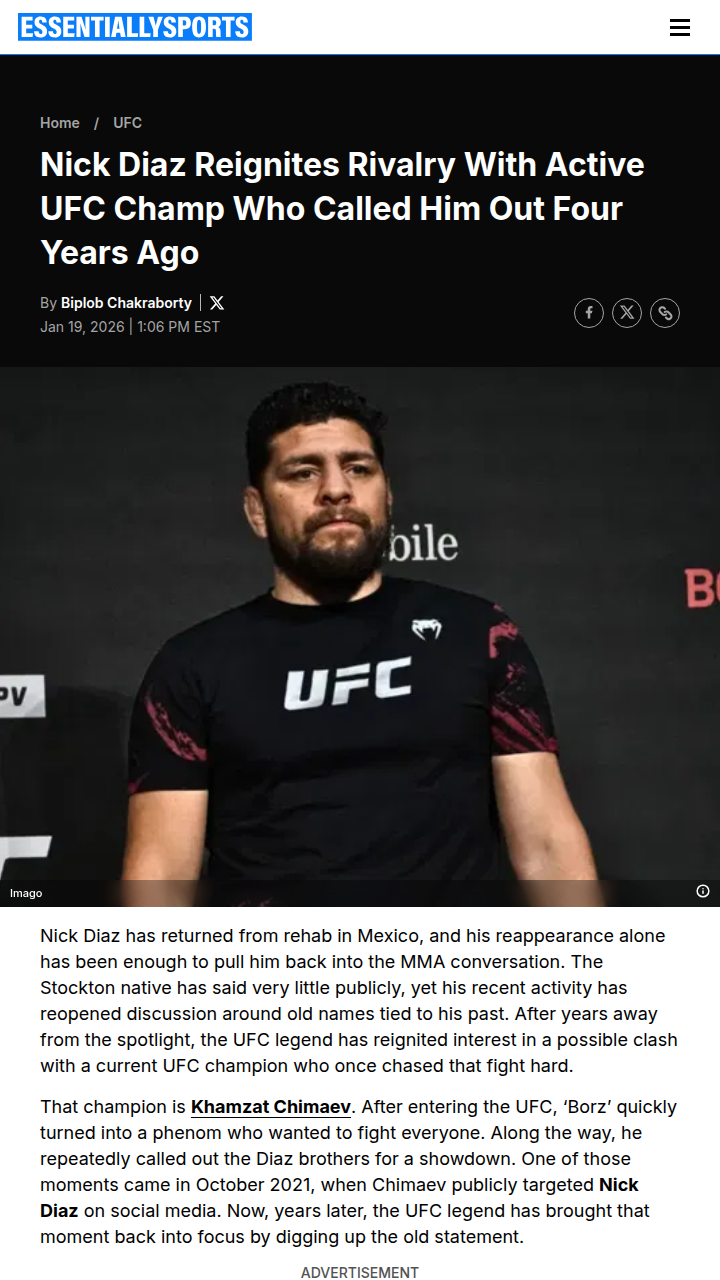Share article on Facebook
Screen dimensions: 720x1280
point(589,313)
